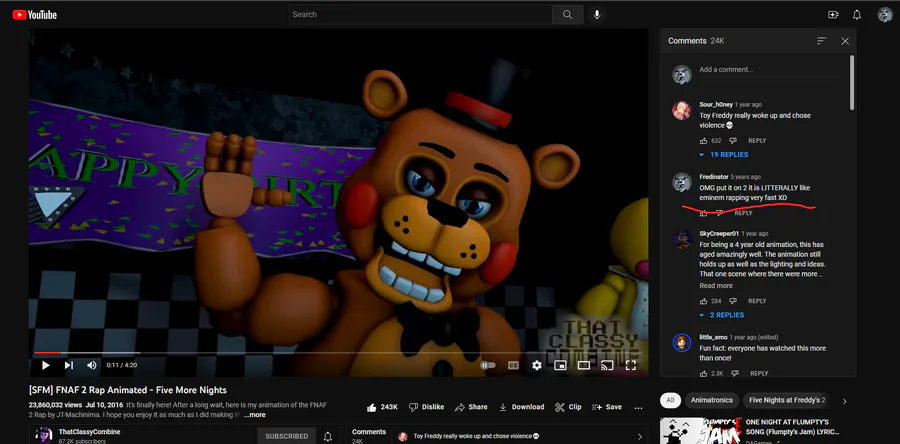Reply to little_emo's comment
This screenshot has height=444, width=900.
(x=759, y=373)
